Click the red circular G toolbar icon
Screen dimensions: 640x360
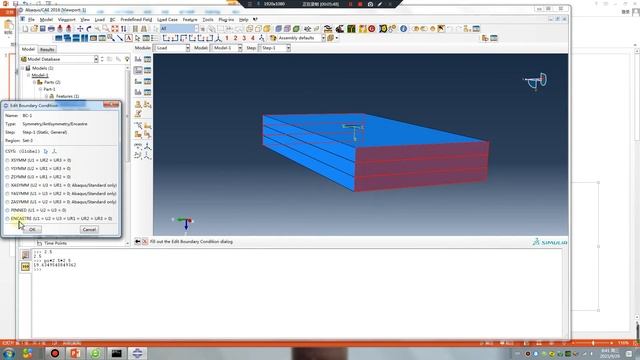(x=371, y=29)
